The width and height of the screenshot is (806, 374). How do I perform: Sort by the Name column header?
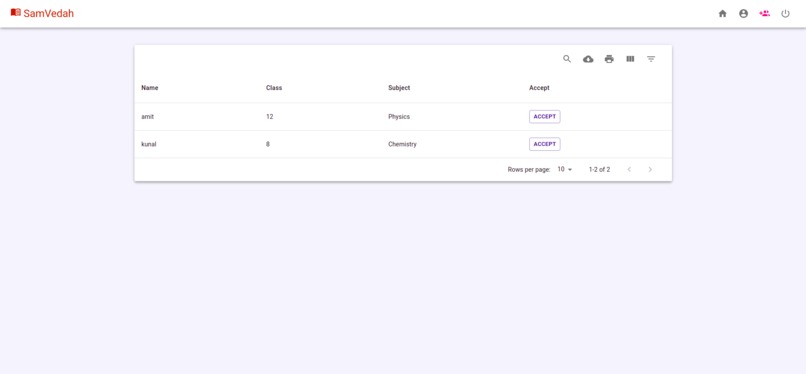pos(150,88)
